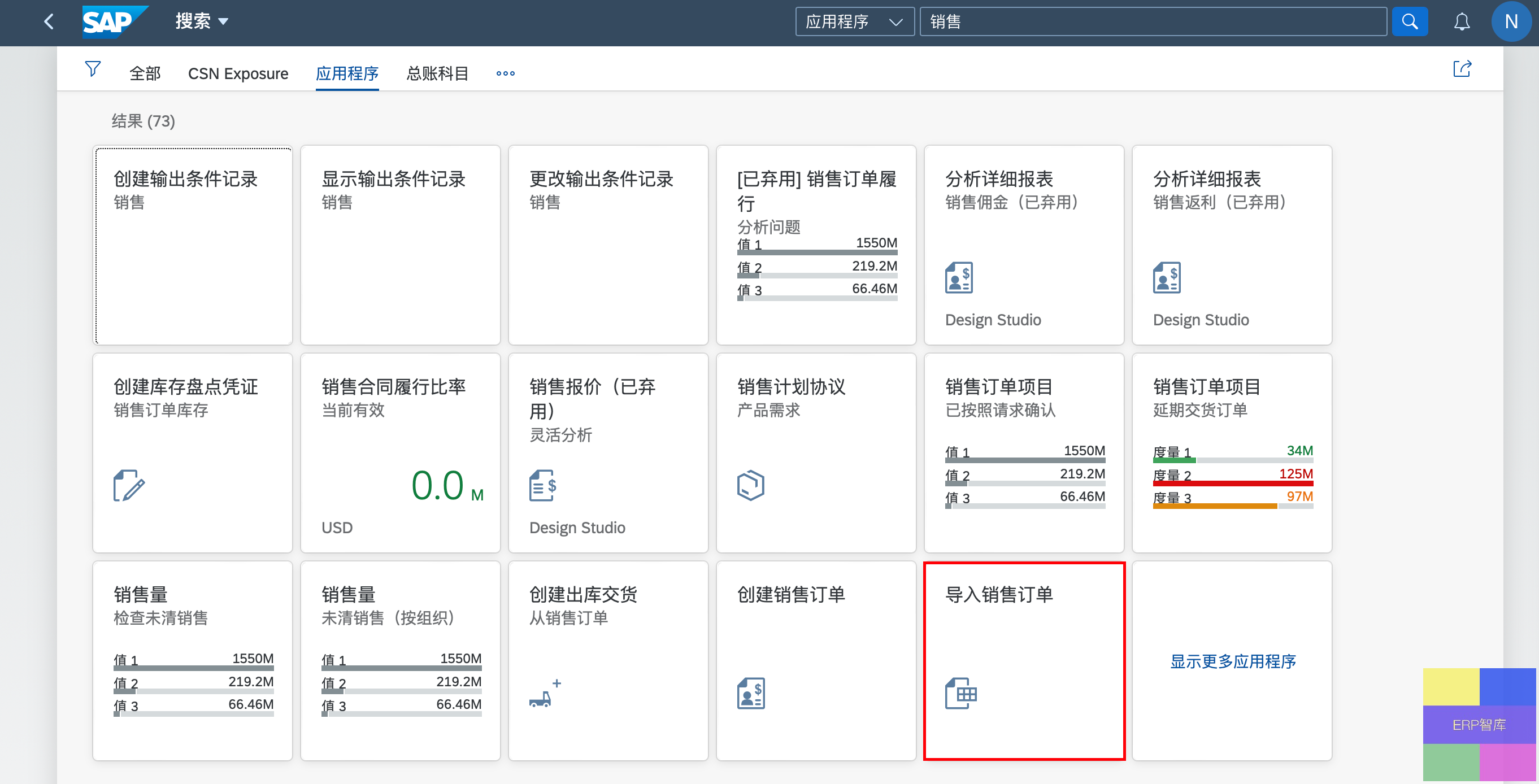1539x784 pixels.
Task: Click Design Studio on 销售佣金 tile
Action: tap(993, 320)
